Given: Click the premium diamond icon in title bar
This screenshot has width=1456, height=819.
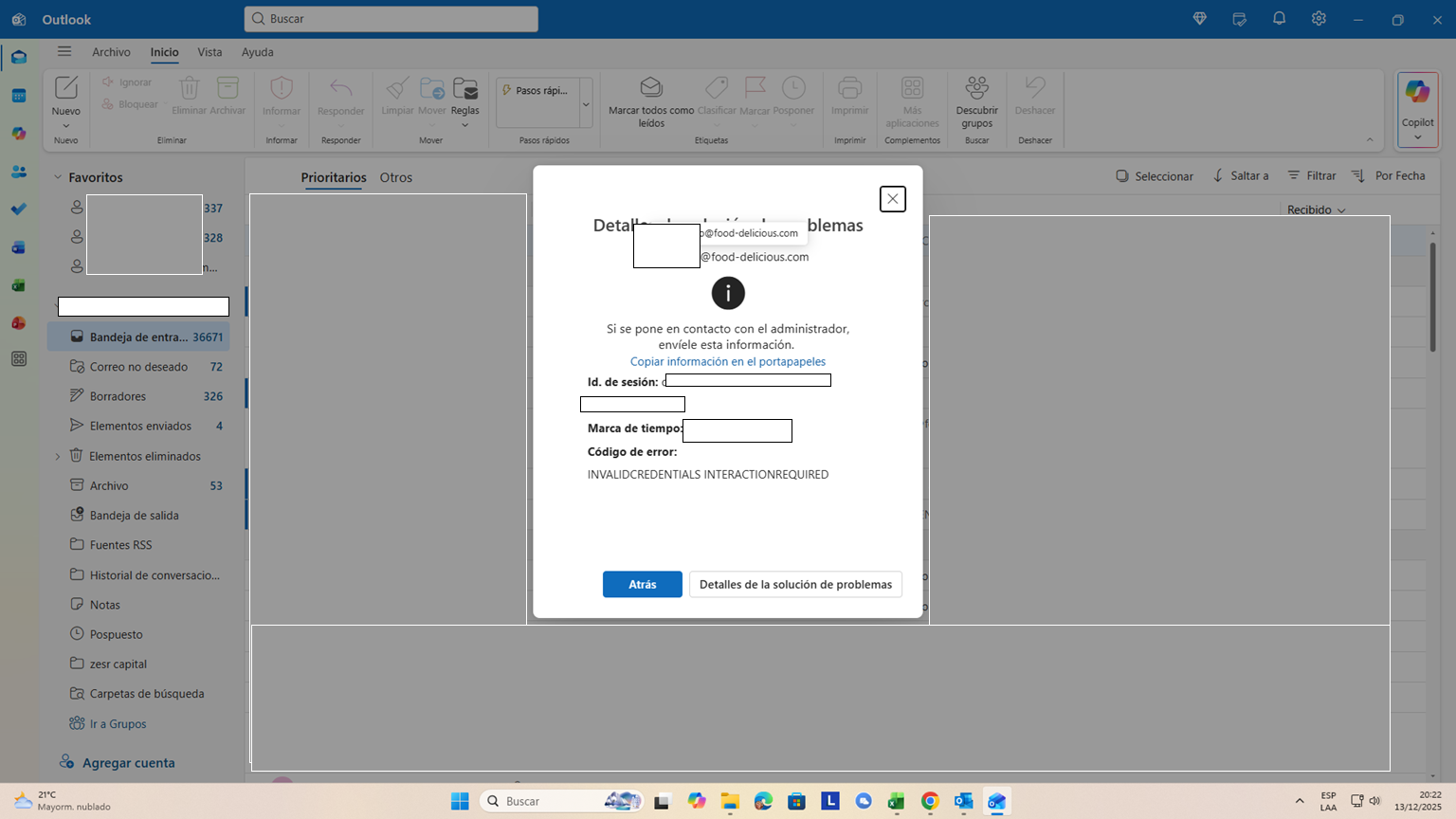Looking at the screenshot, I should pos(1199,19).
